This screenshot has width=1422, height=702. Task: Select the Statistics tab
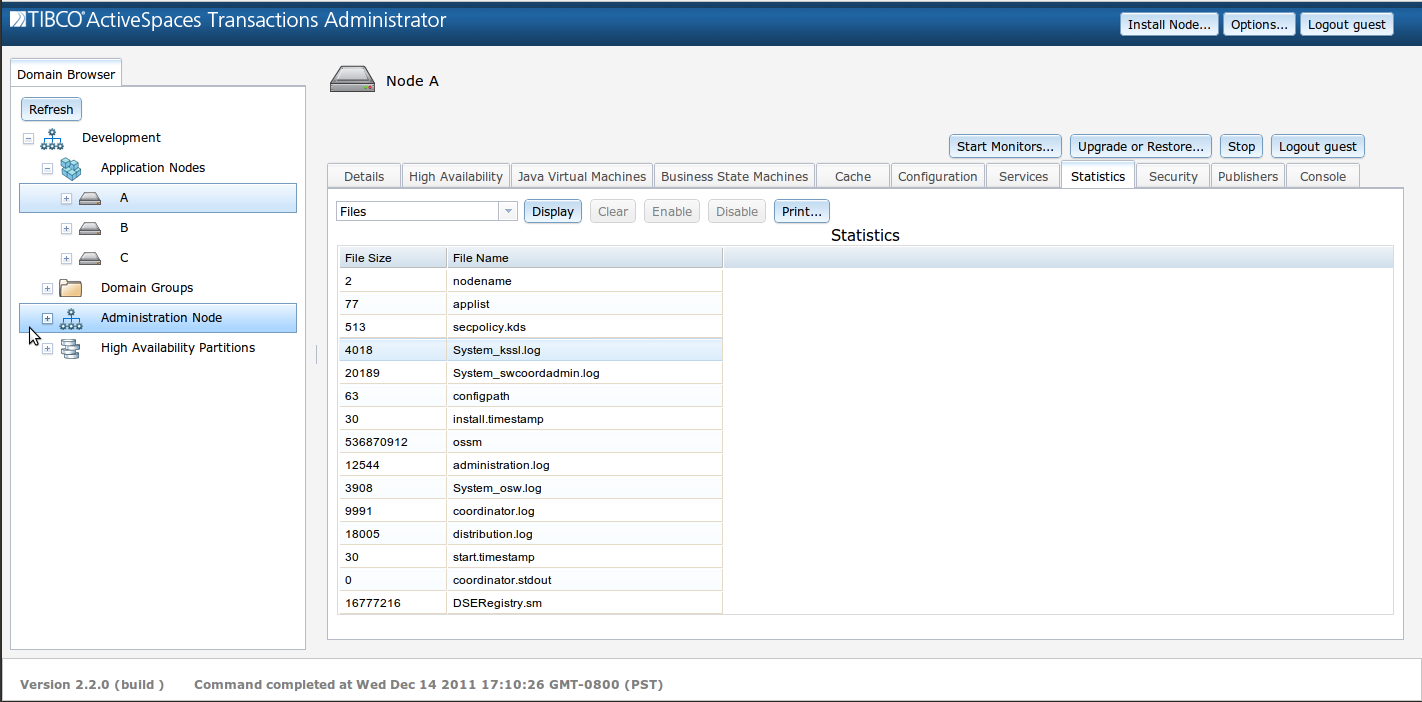[x=1098, y=176]
